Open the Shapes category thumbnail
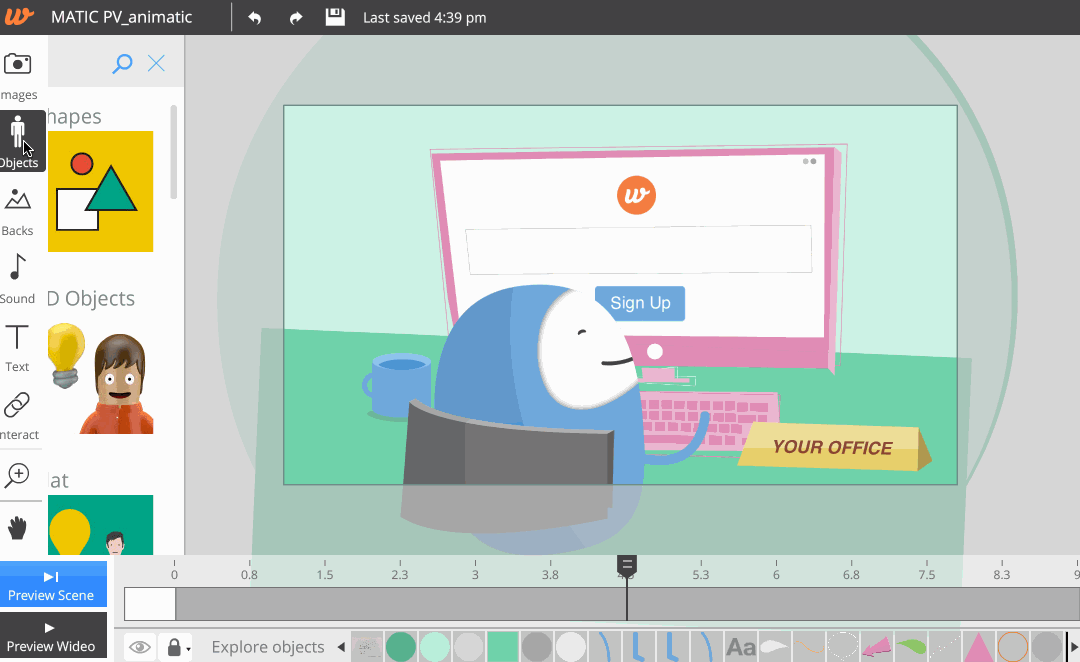 [101, 192]
